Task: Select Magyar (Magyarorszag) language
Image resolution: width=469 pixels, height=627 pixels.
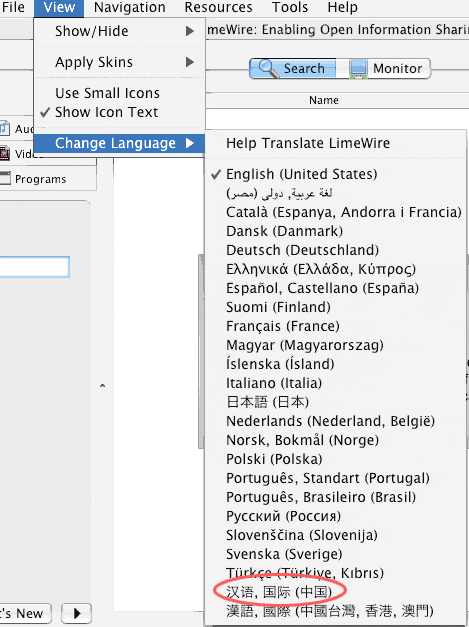Action: coord(335,345)
